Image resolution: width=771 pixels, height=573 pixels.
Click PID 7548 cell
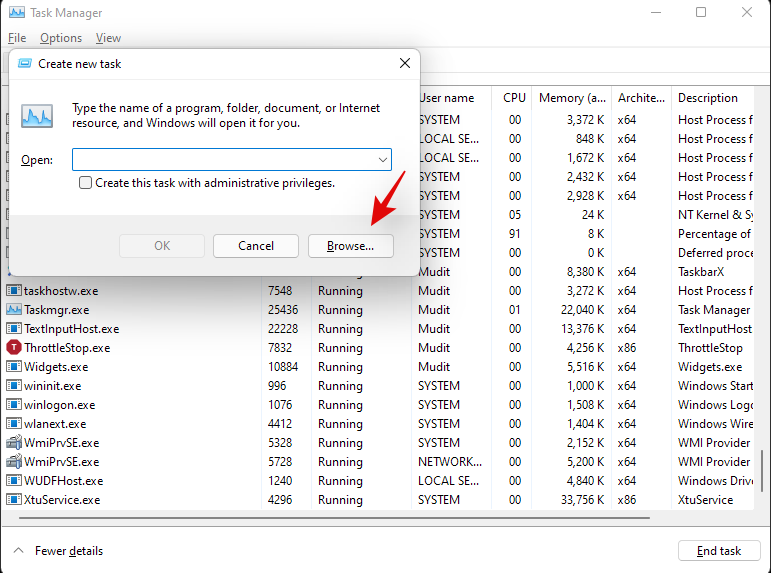point(280,291)
